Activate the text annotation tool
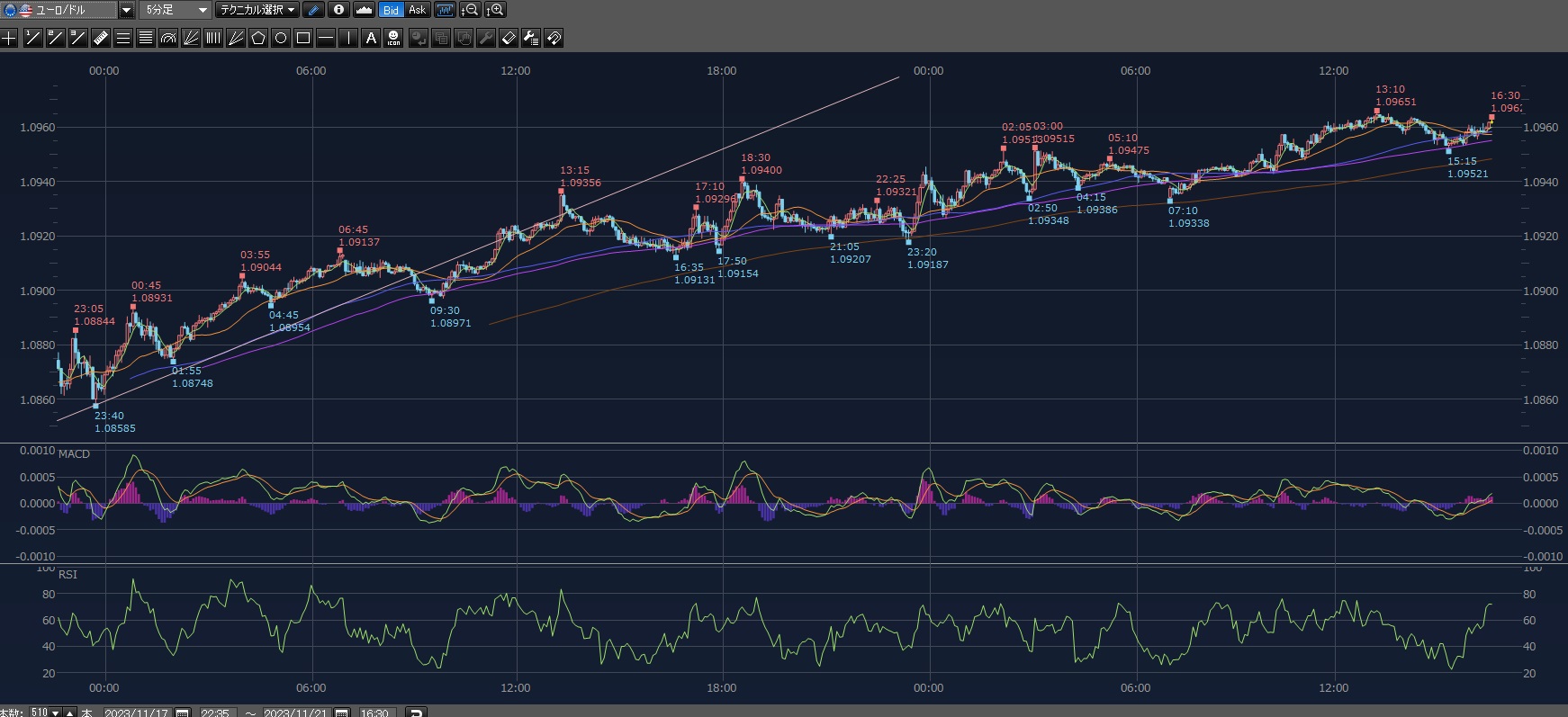The width and height of the screenshot is (1568, 717). tap(371, 38)
